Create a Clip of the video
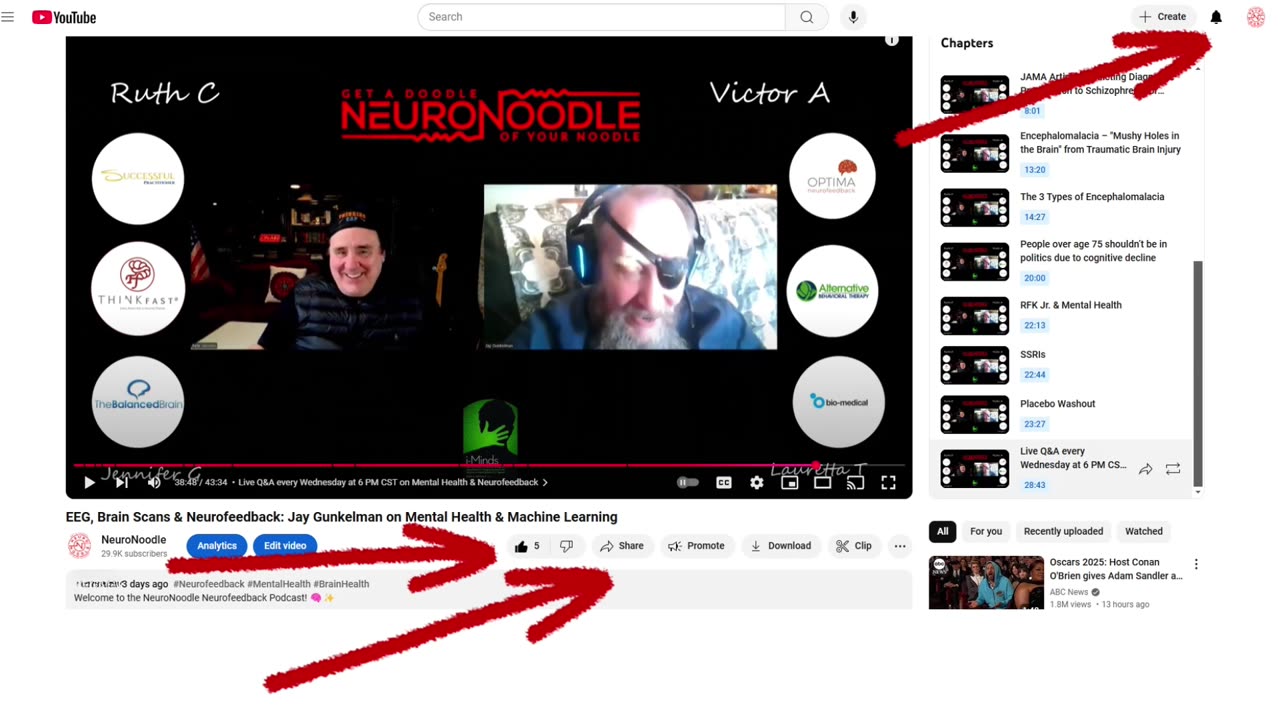 click(x=854, y=546)
